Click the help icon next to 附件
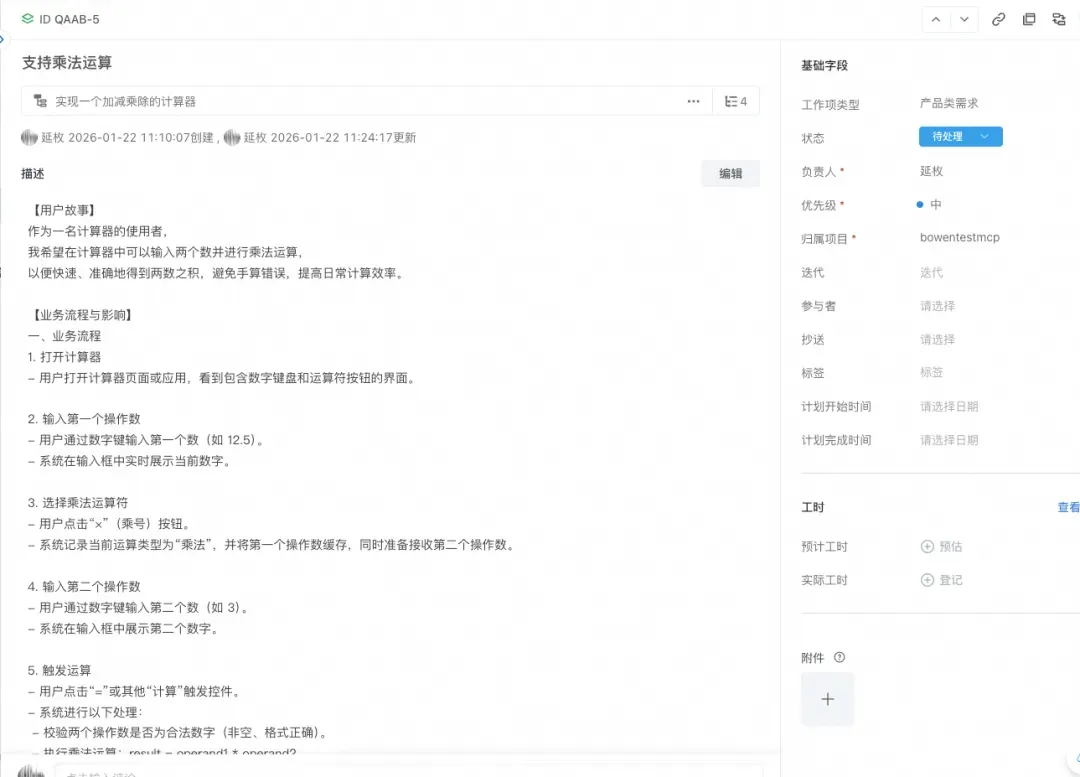This screenshot has height=777, width=1080. click(x=839, y=657)
